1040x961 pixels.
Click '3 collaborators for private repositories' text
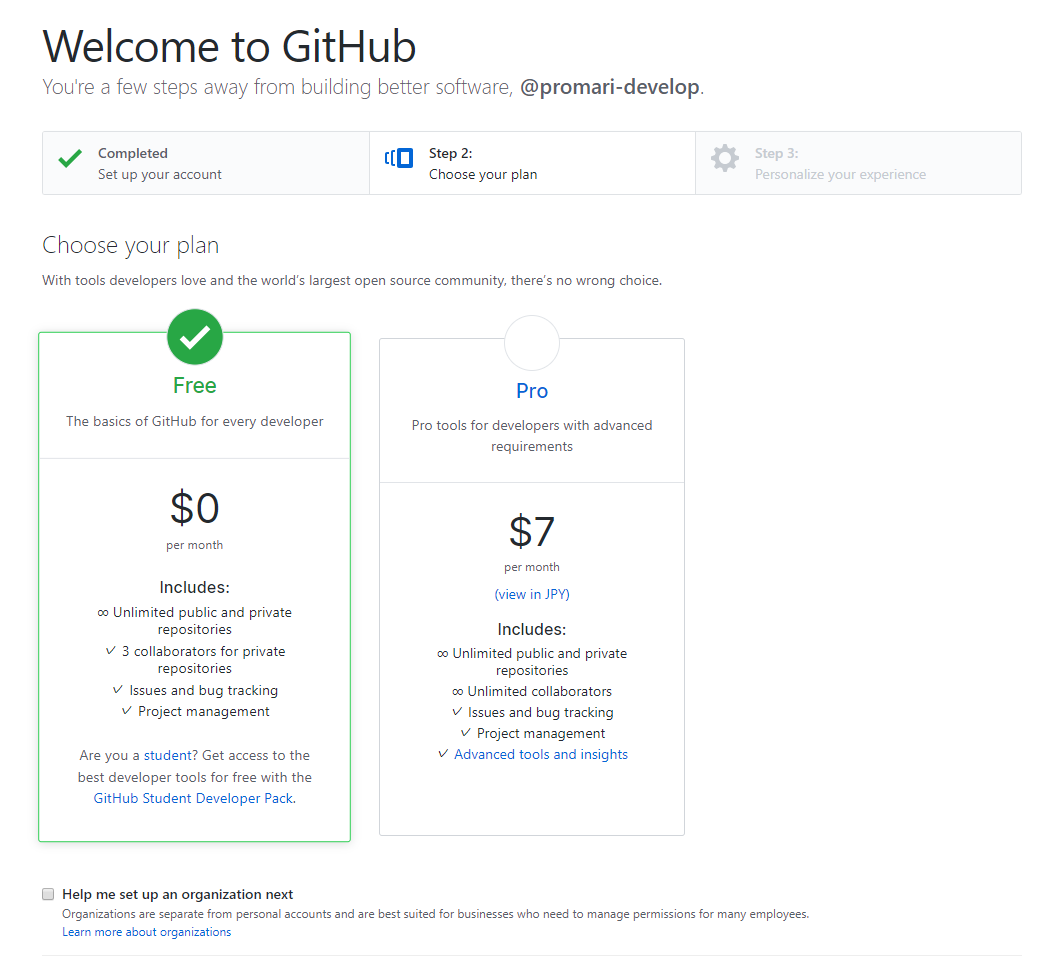click(x=203, y=660)
